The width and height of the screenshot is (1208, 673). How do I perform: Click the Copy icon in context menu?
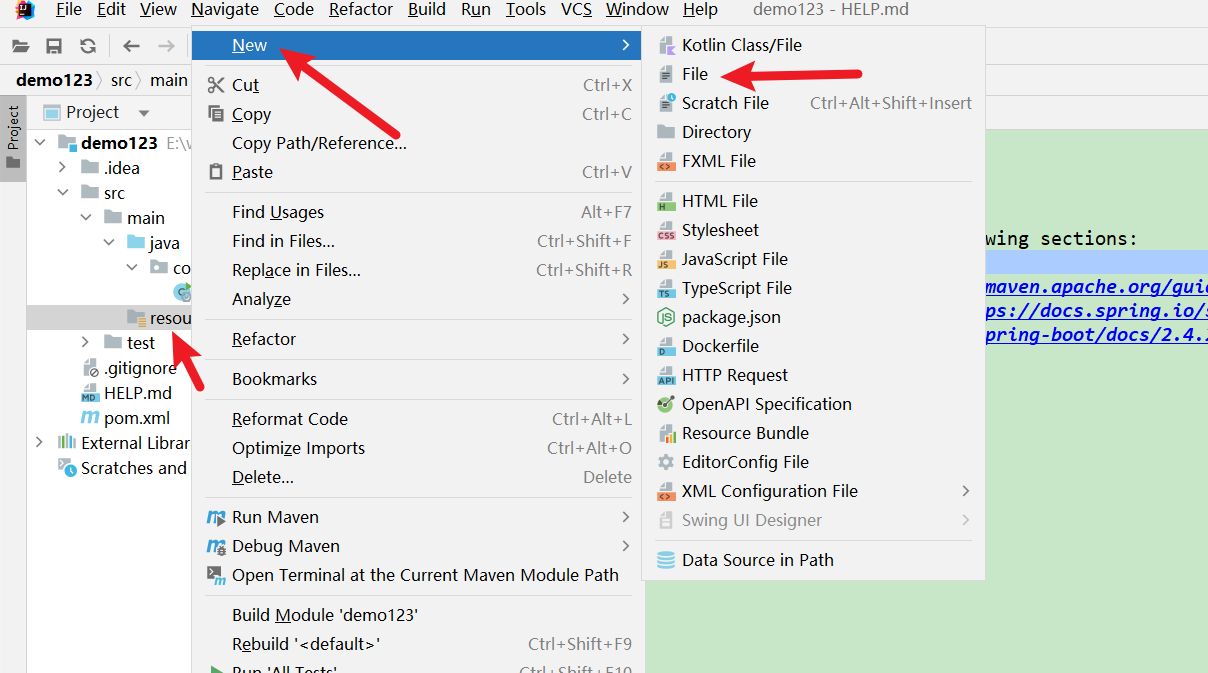pos(216,114)
